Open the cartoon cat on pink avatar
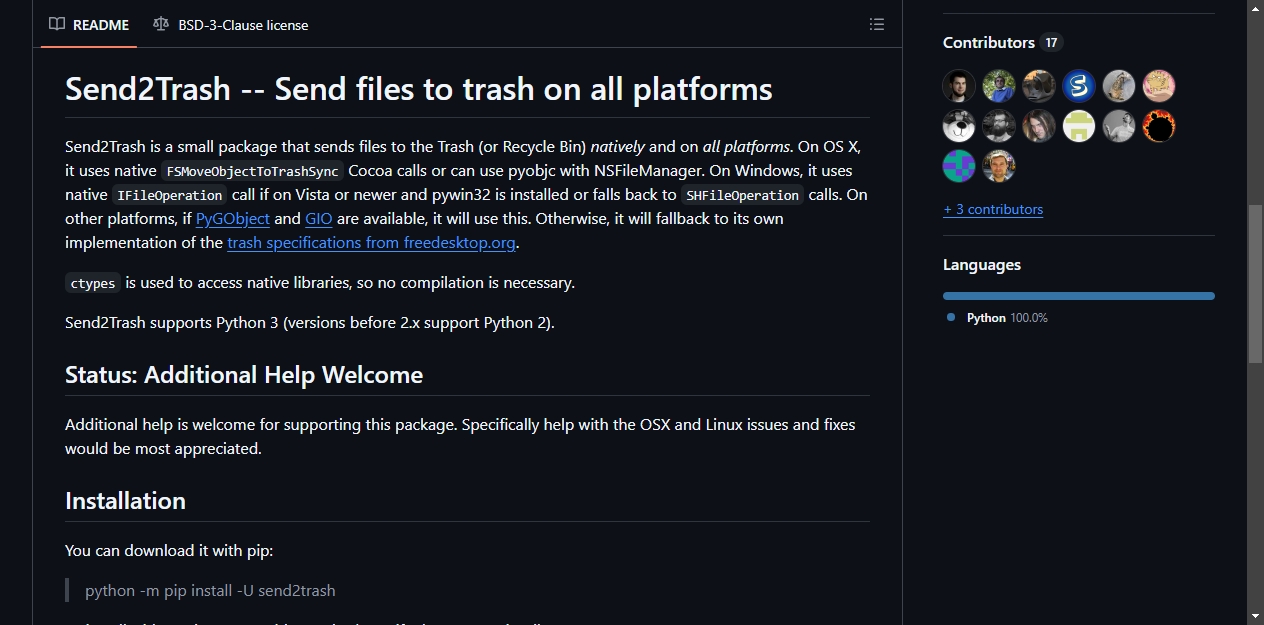1264x625 pixels. pos(1159,86)
